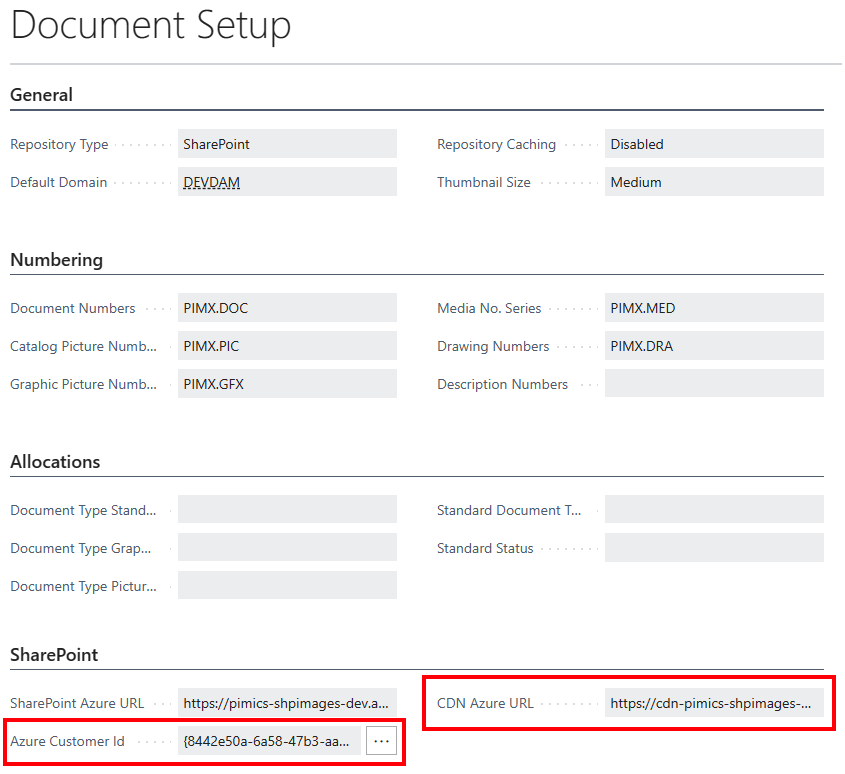Click the Thumbnail Size label
The image size is (845, 774).
(x=484, y=182)
